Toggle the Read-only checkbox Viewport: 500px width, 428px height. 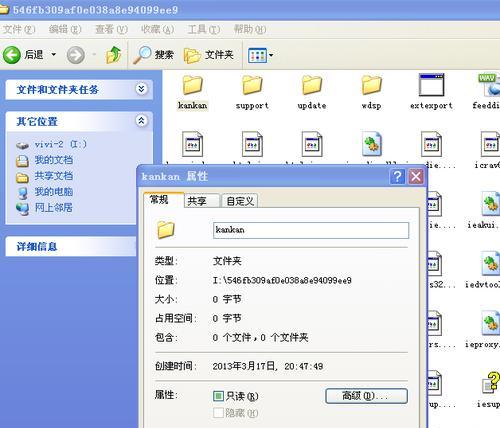pos(218,396)
